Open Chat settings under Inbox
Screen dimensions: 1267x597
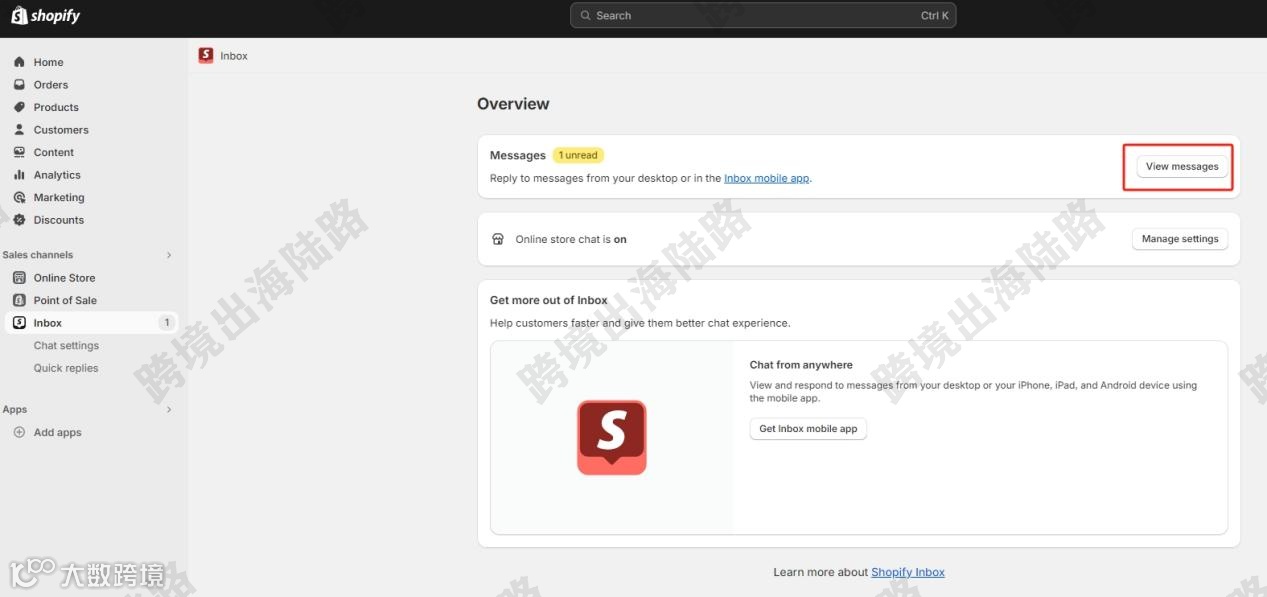click(x=66, y=346)
